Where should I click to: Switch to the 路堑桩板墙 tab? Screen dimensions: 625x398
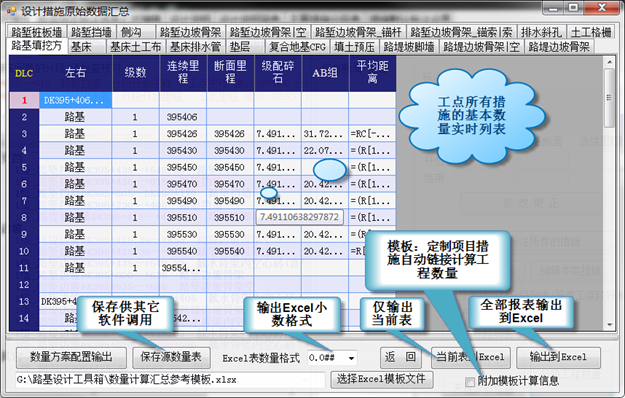(x=37, y=32)
